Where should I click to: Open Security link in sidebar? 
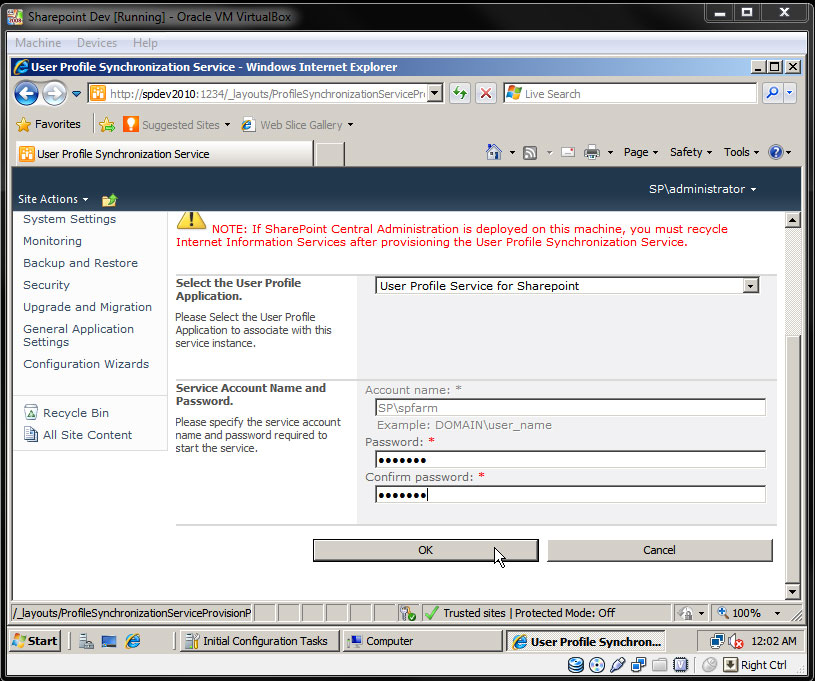(x=46, y=285)
